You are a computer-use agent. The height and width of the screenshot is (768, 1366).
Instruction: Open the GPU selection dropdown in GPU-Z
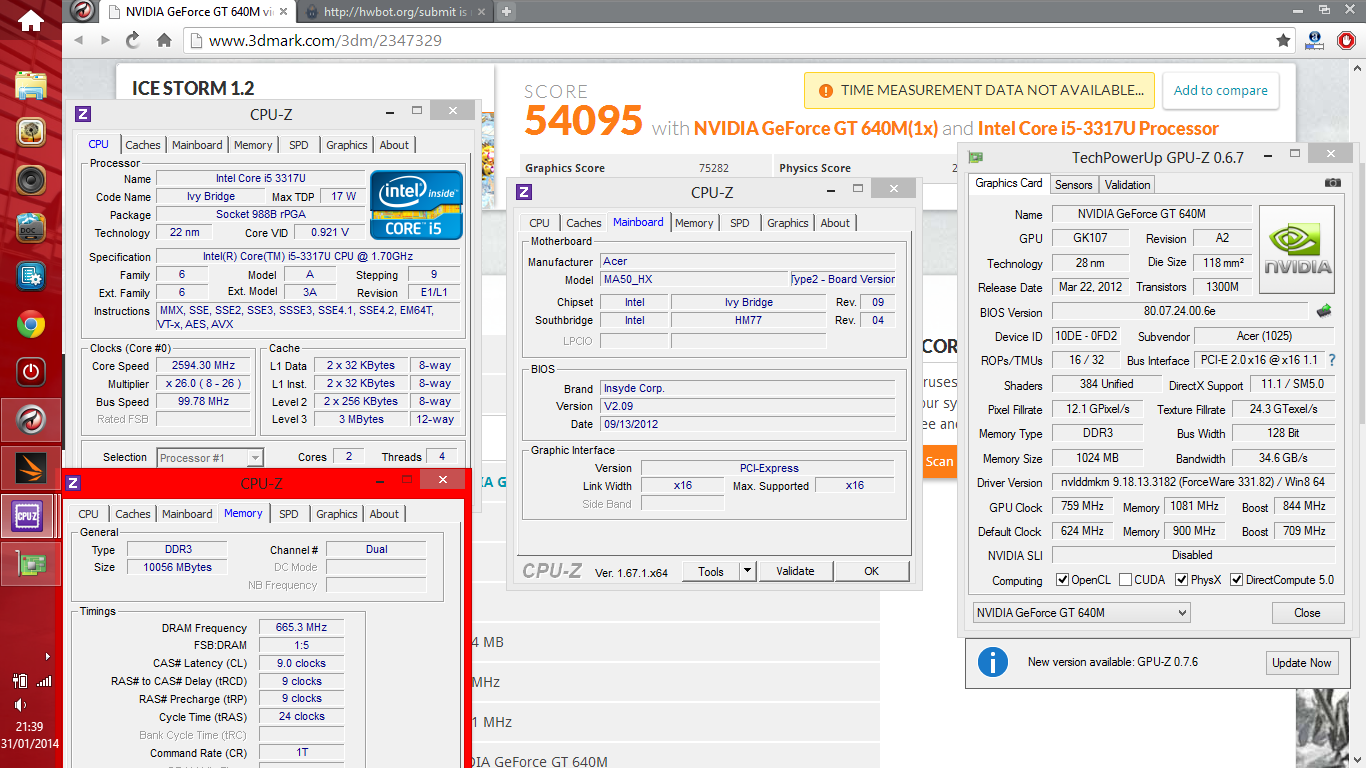pyautogui.click(x=1081, y=612)
